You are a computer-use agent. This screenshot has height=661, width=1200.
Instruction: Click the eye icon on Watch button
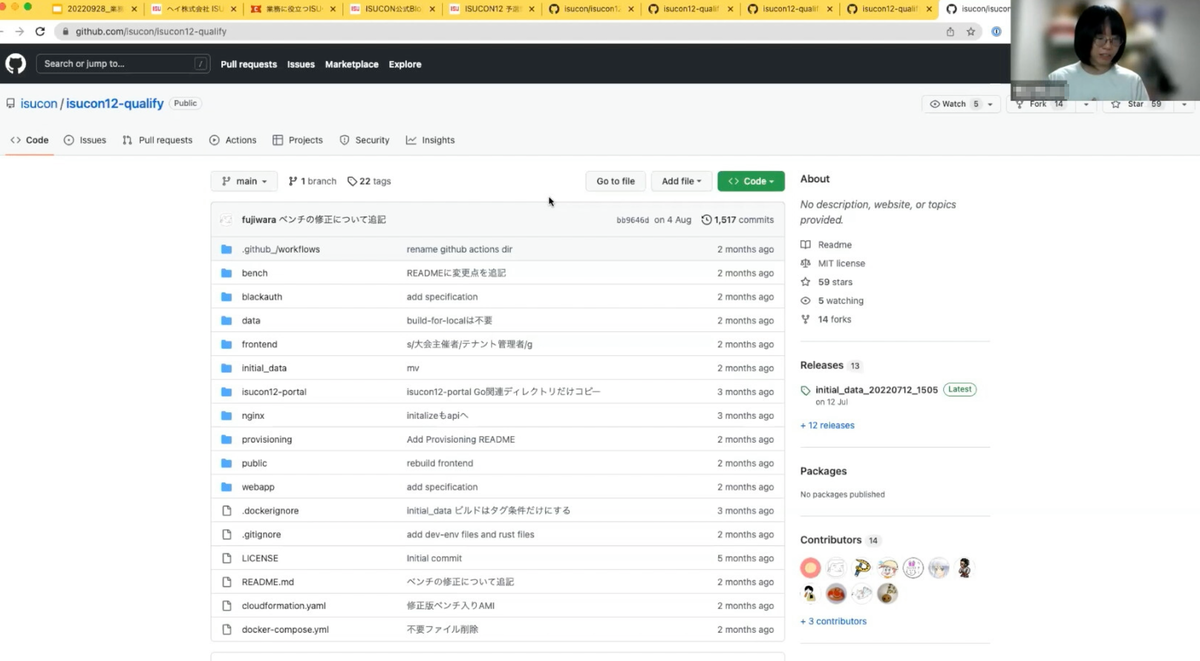[x=935, y=104]
